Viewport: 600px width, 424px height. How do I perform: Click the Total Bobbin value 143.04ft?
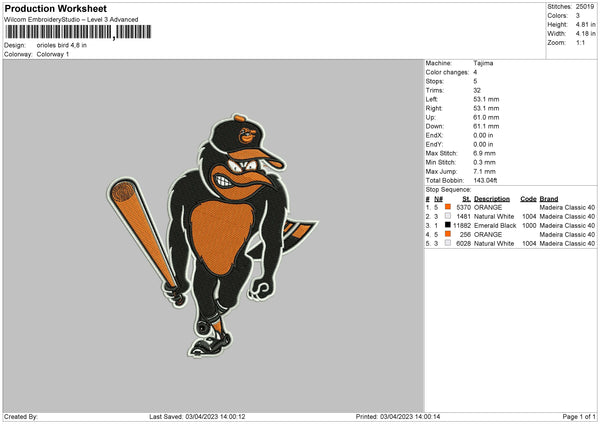pyautogui.click(x=485, y=181)
